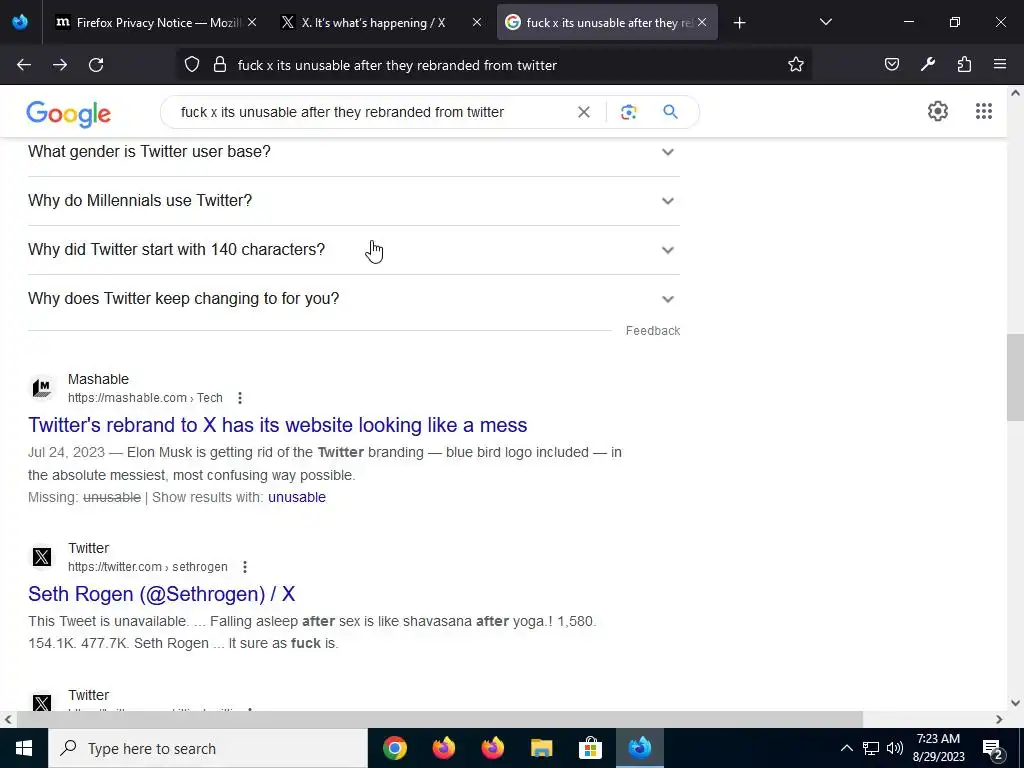Click the Feedback link
The image size is (1024, 768).
click(652, 331)
